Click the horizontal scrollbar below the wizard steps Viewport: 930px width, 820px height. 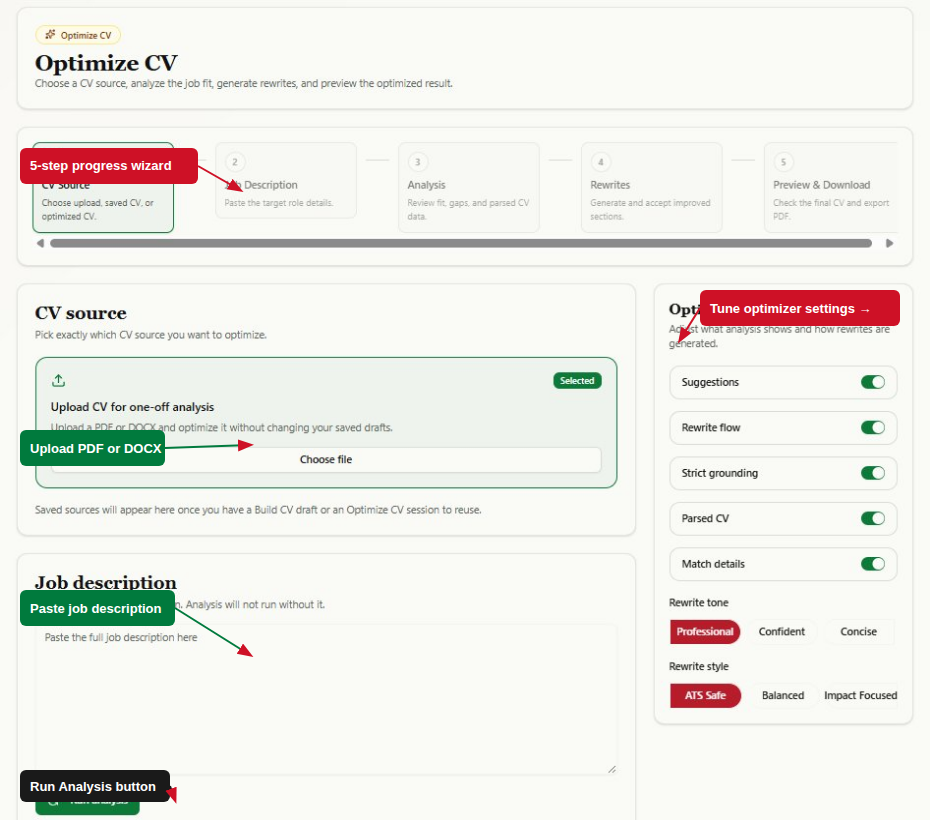[x=461, y=243]
